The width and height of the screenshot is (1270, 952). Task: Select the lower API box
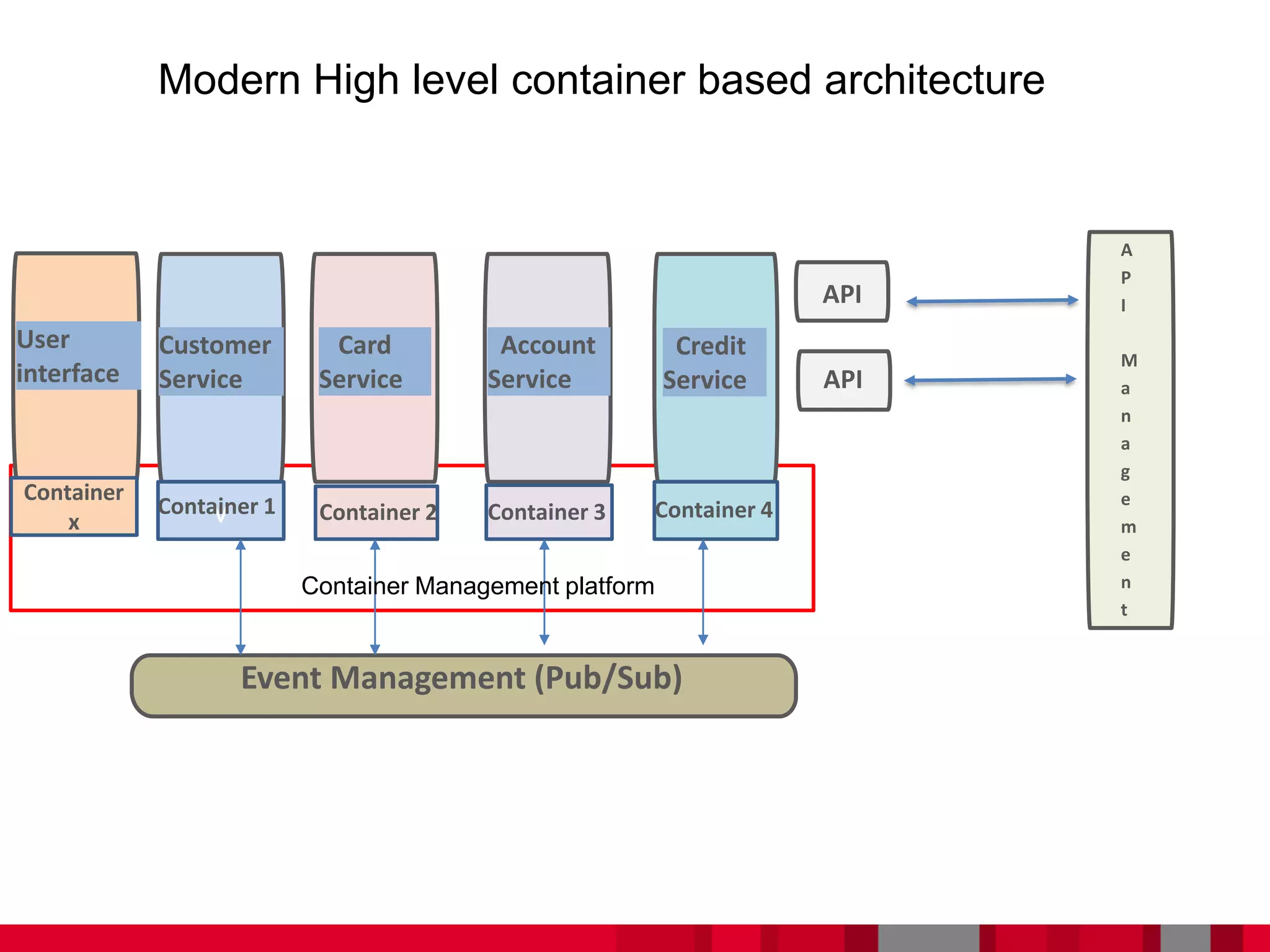pyautogui.click(x=843, y=380)
